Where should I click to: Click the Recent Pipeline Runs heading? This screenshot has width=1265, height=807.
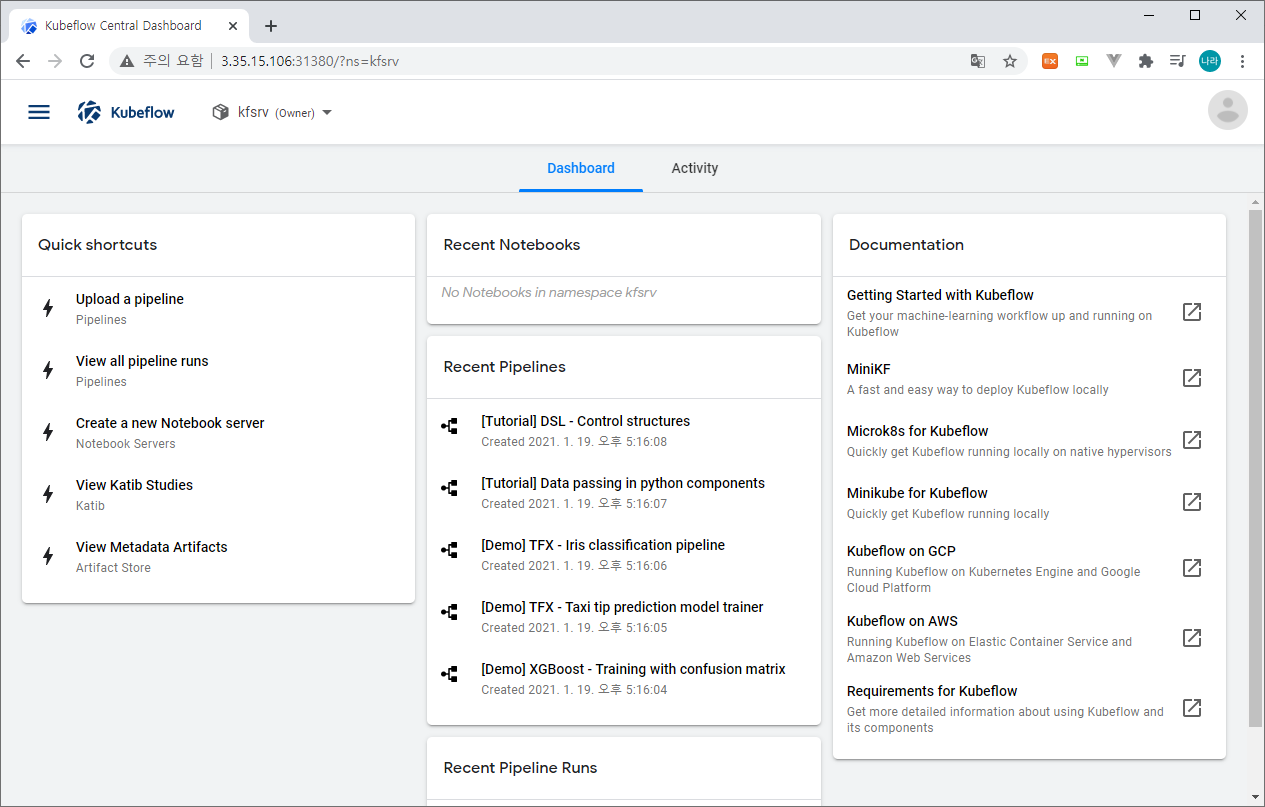click(x=520, y=768)
